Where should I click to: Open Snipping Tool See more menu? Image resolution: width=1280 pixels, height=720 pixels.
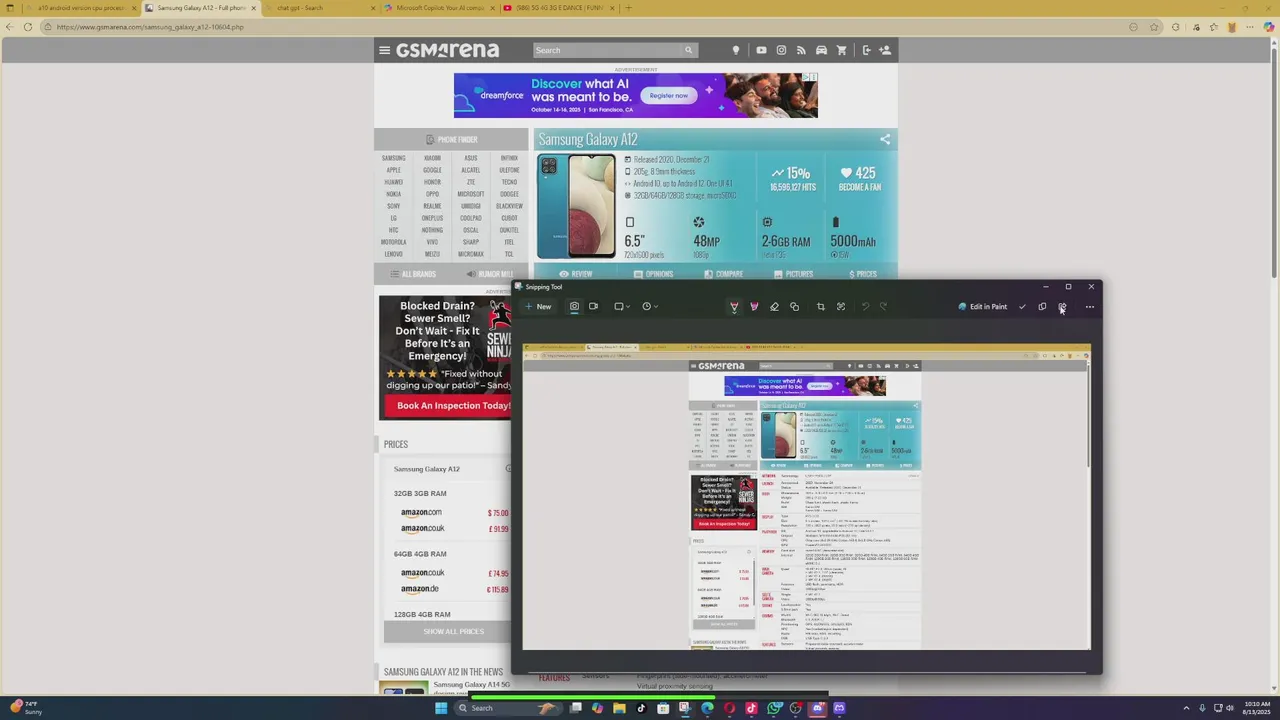(x=1089, y=307)
